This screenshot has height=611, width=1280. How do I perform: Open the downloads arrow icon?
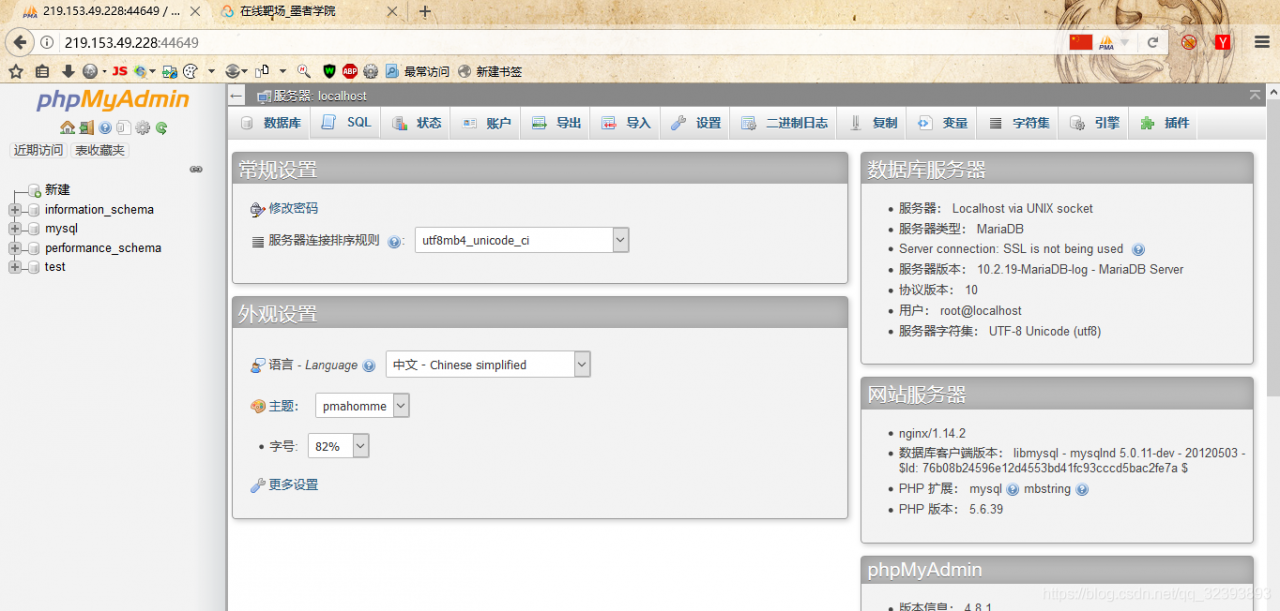coord(68,71)
